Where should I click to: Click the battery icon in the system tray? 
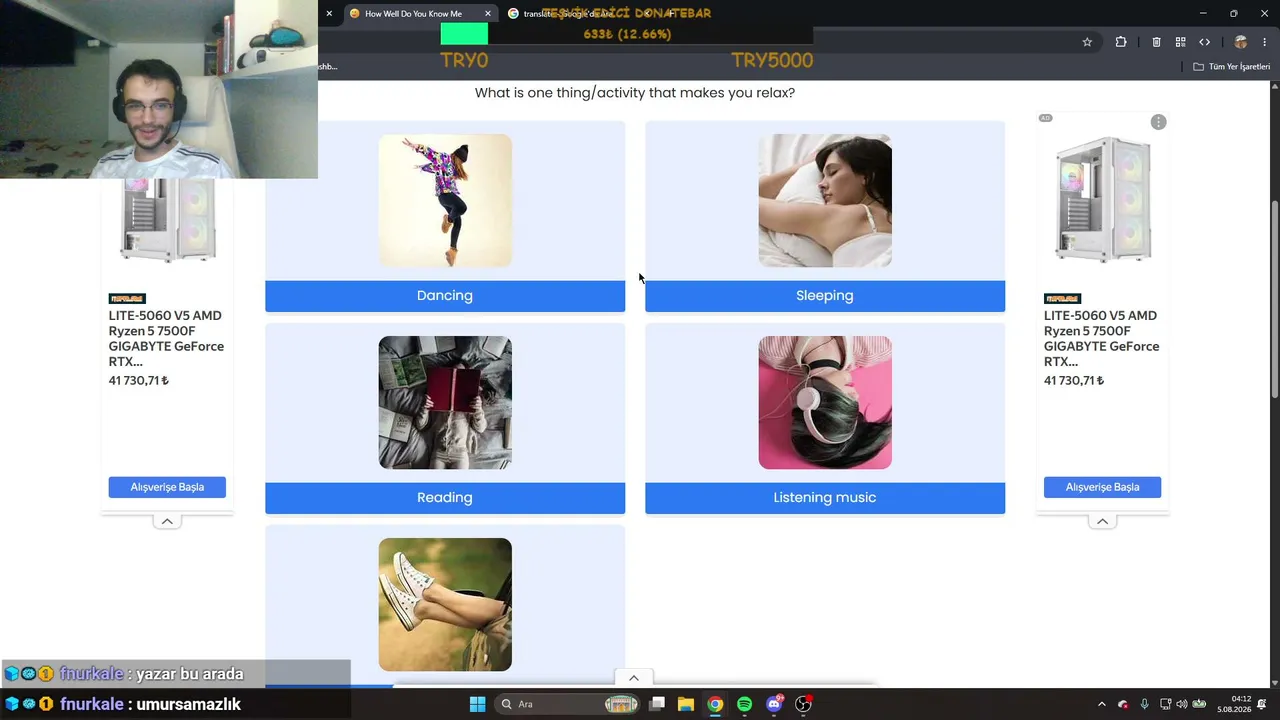click(1199, 704)
